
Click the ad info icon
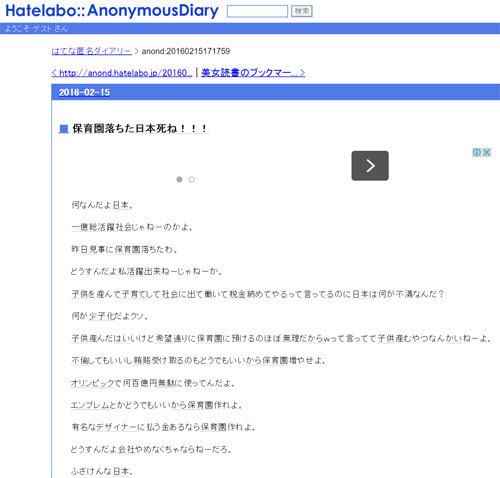coord(477,152)
